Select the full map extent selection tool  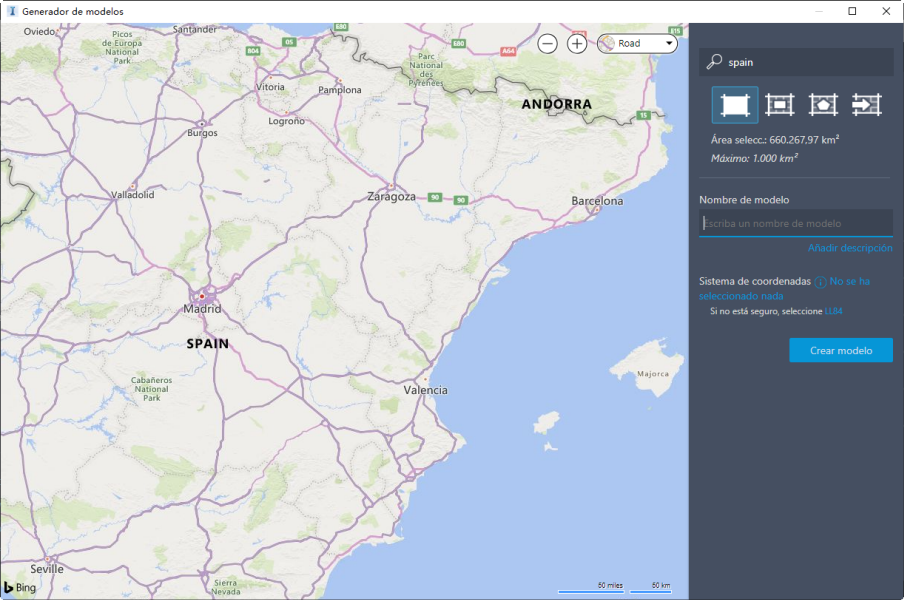[x=734, y=105]
